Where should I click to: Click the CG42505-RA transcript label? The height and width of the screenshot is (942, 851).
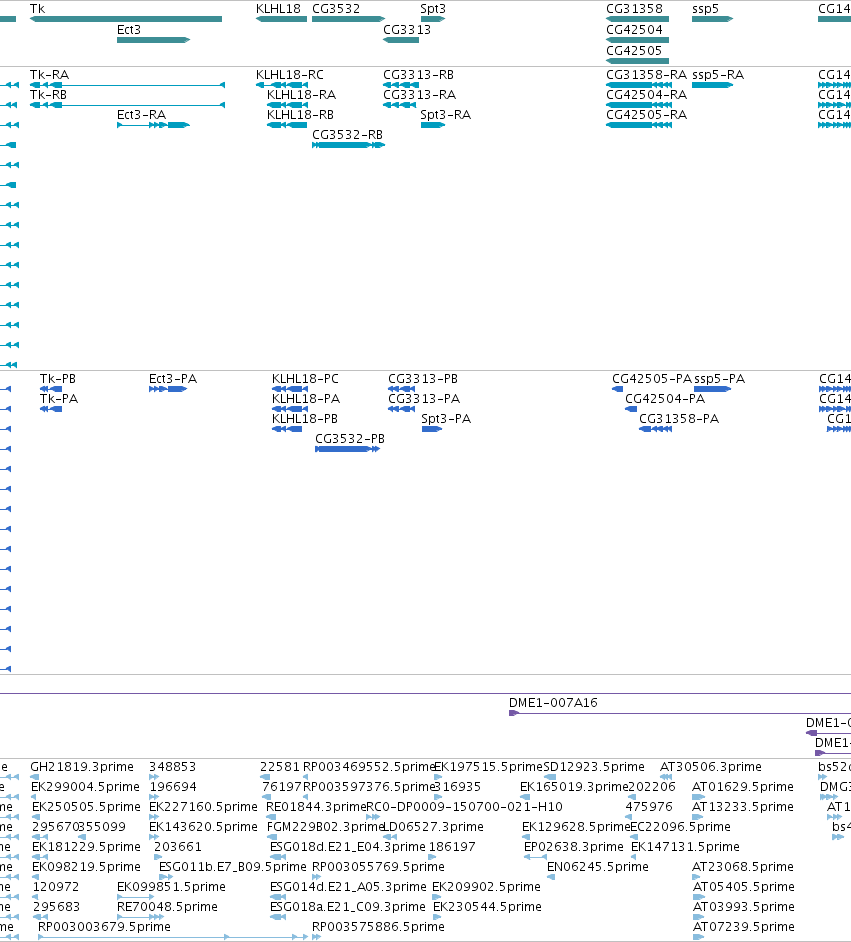[646, 115]
